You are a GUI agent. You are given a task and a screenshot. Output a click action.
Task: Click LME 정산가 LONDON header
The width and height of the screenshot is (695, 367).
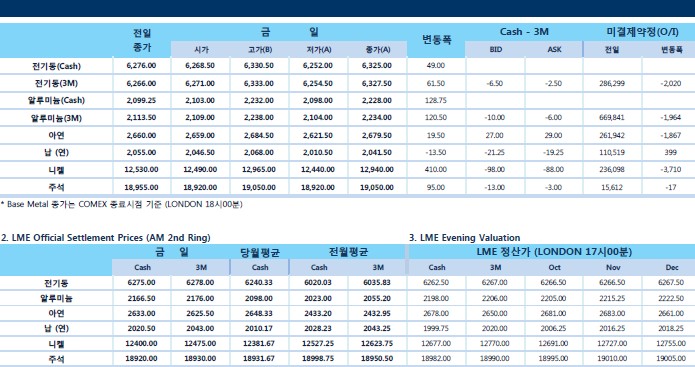tap(554, 252)
